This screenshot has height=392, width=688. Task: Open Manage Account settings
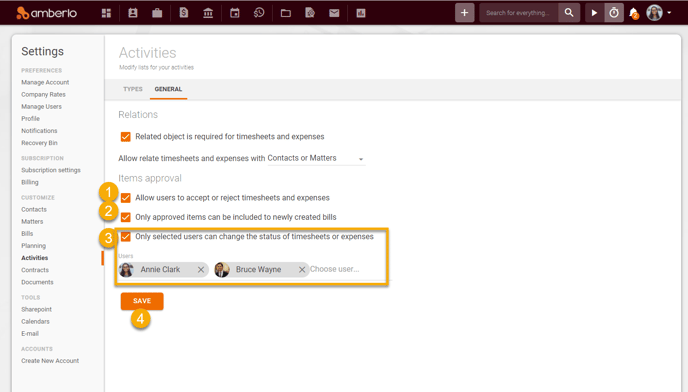coord(45,83)
